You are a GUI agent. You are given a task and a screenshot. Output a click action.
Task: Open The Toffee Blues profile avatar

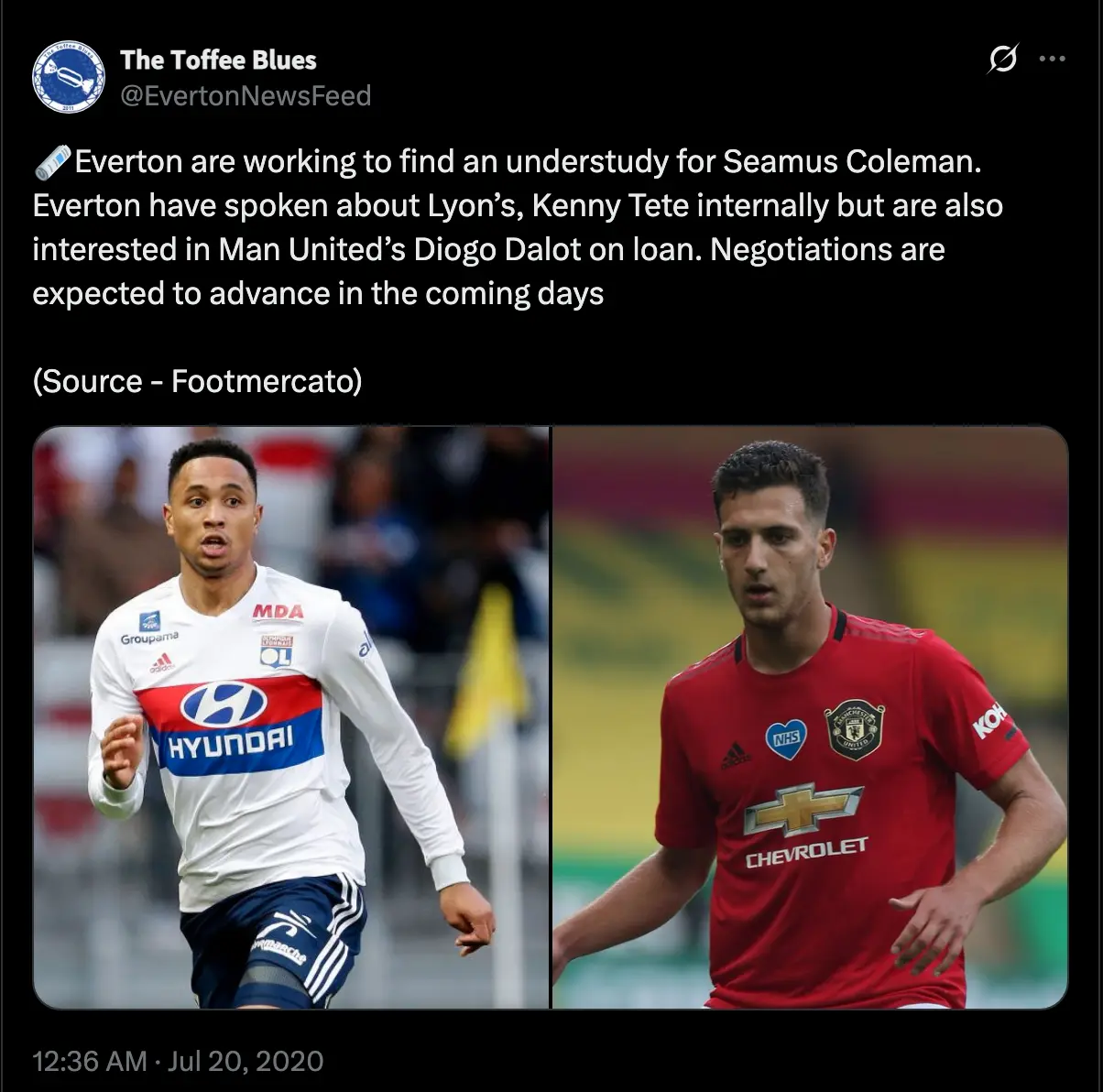69,77
